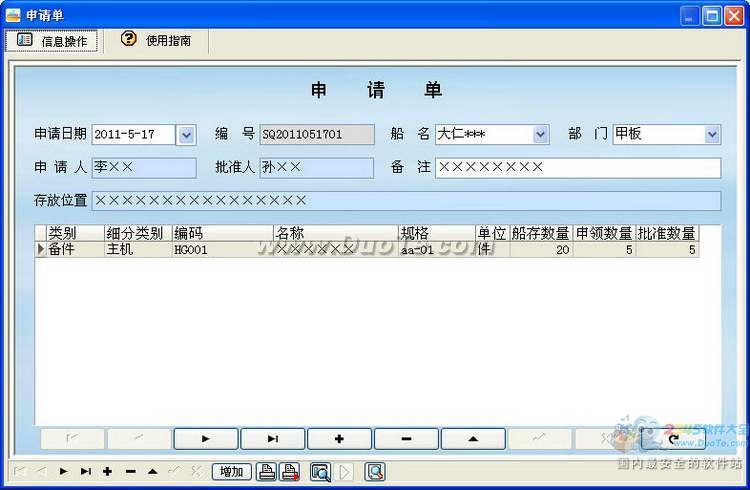Click the 申领数量 column header

coord(604,233)
